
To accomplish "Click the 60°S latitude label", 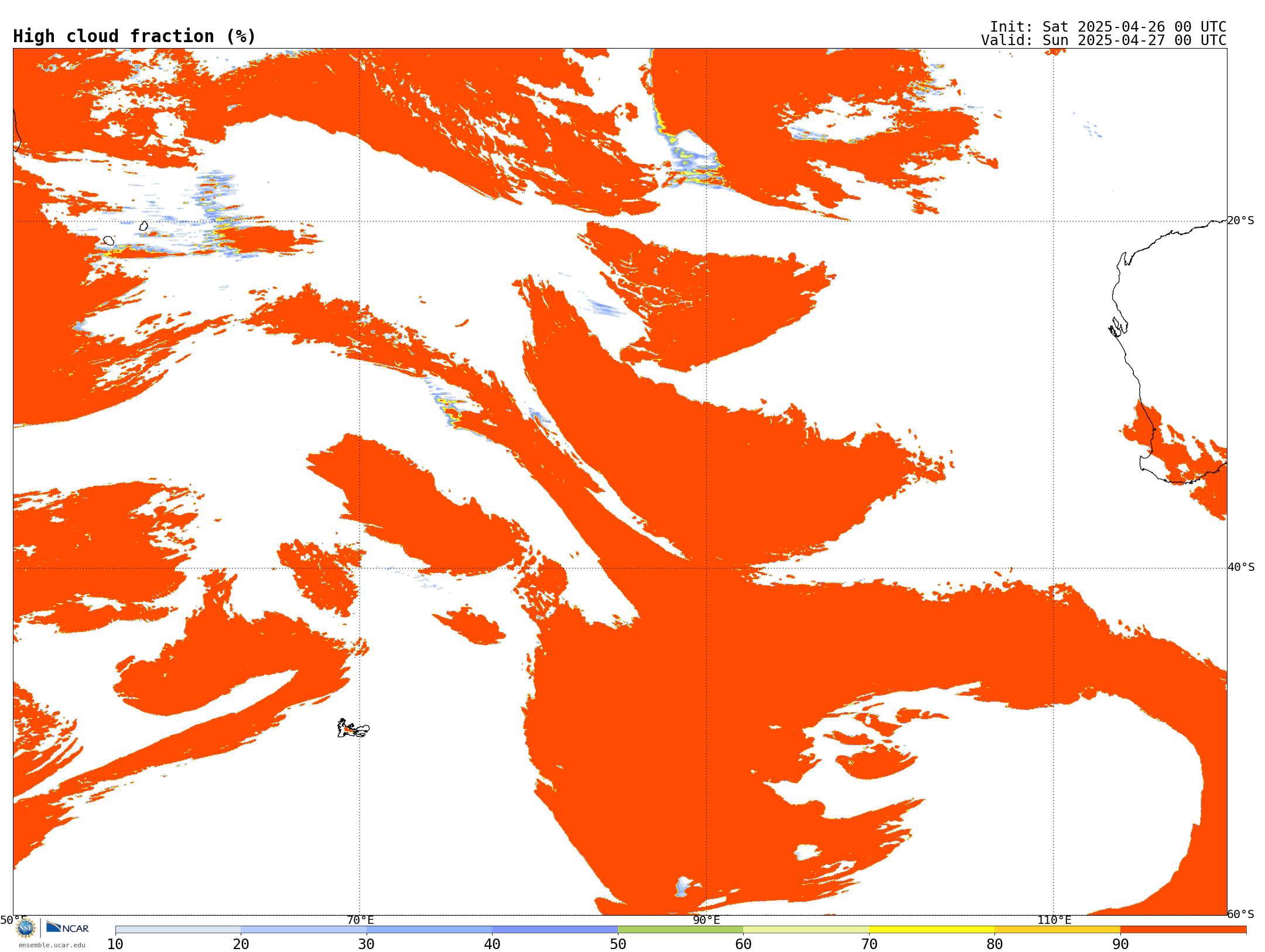I will [1241, 914].
